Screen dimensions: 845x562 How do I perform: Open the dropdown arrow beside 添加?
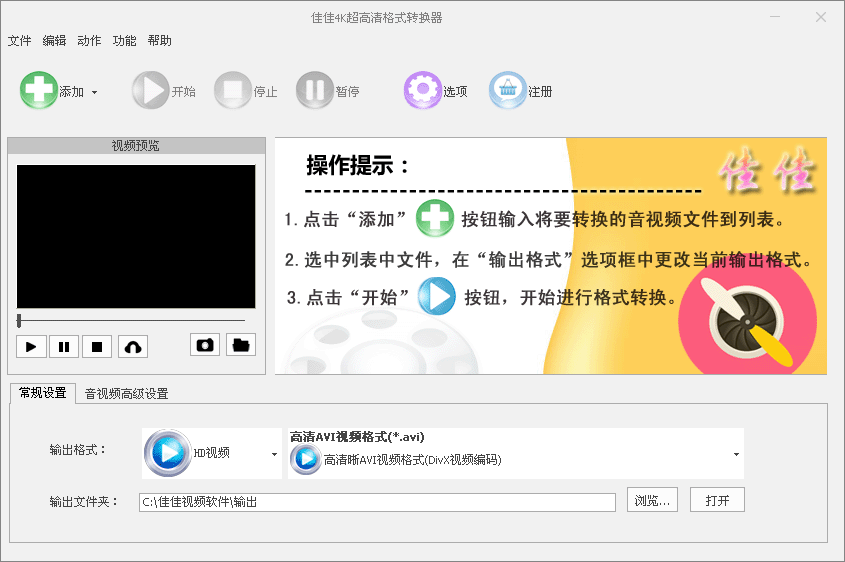(x=94, y=92)
